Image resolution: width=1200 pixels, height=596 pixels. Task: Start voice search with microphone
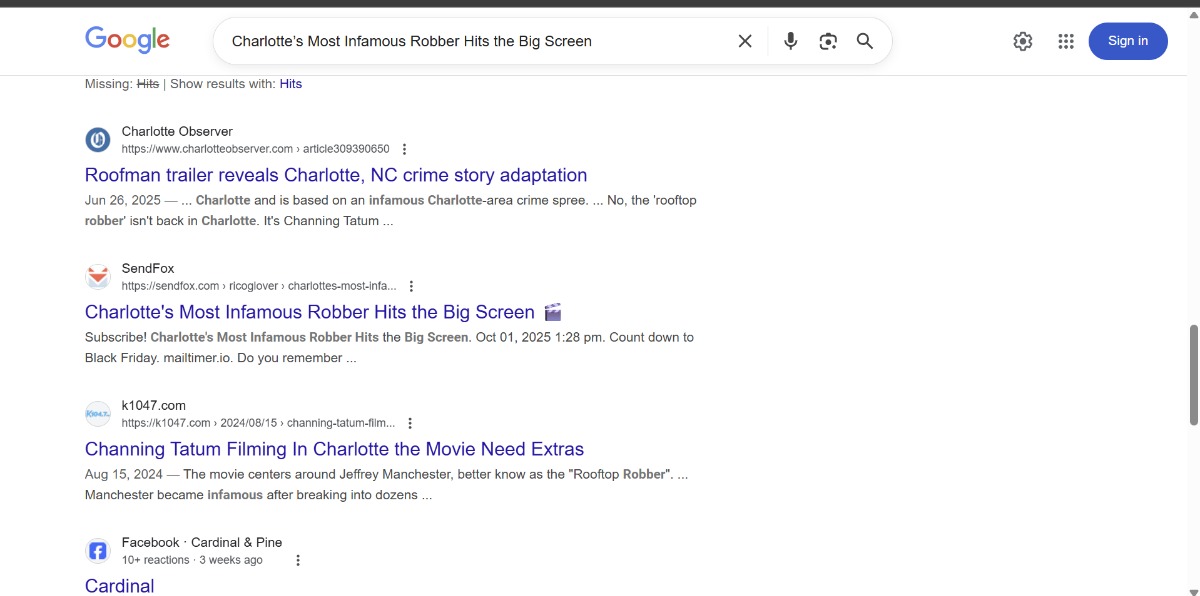click(790, 41)
